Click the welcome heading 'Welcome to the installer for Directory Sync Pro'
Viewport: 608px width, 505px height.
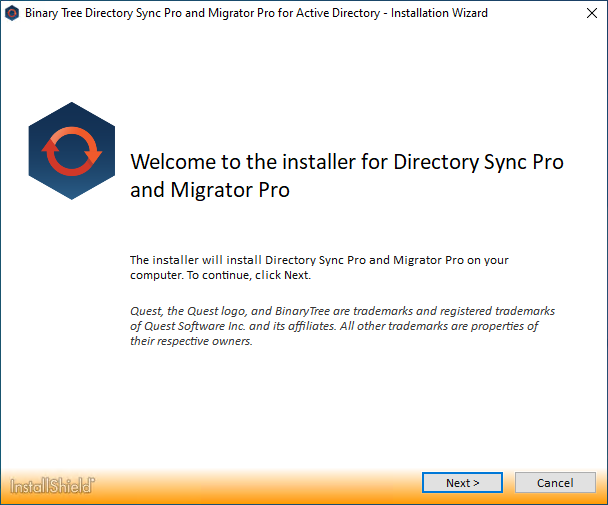pyautogui.click(x=347, y=162)
